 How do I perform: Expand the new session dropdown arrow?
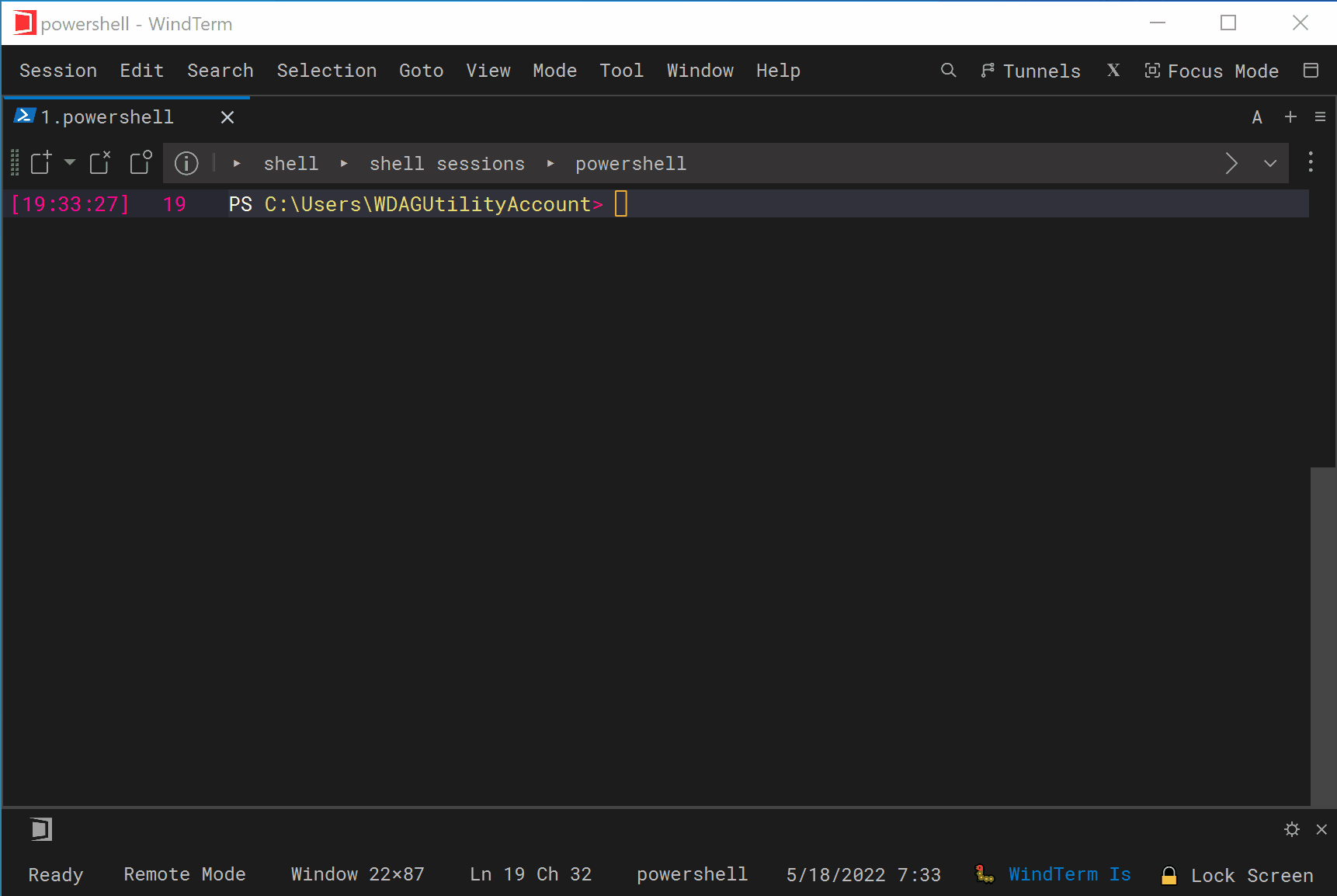pos(70,162)
